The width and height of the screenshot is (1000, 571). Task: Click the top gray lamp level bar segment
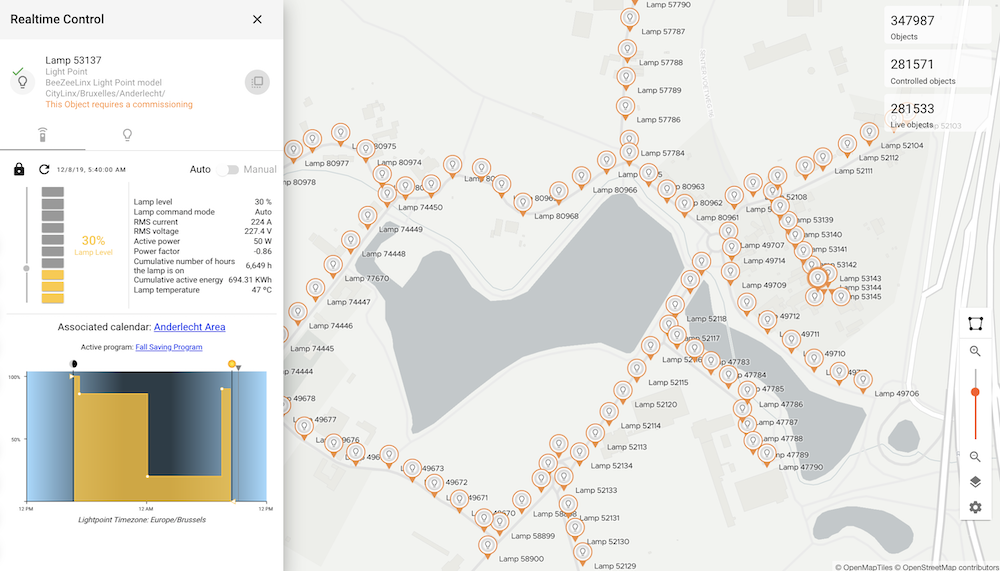[52, 191]
